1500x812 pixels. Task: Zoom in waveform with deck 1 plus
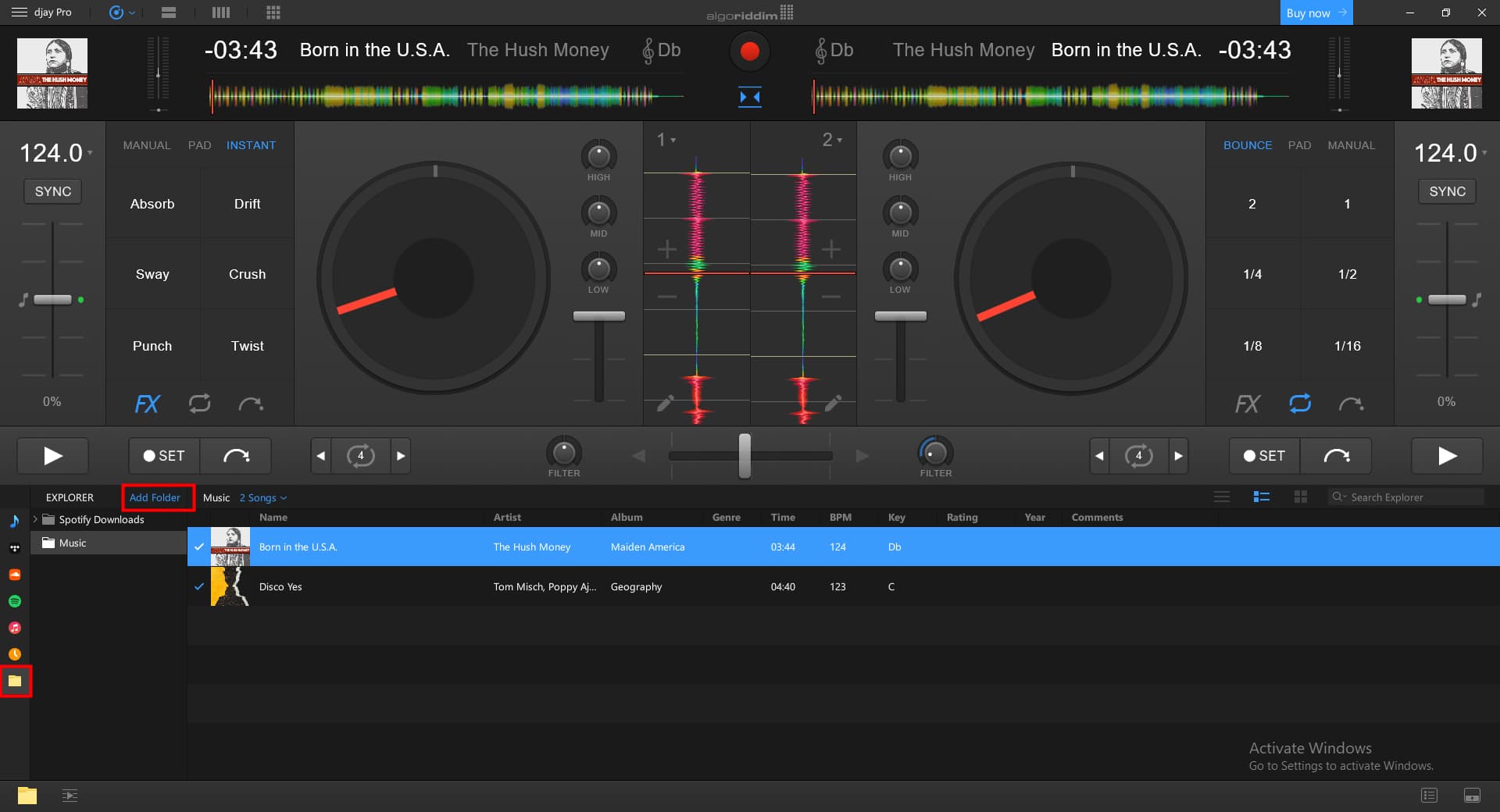[x=666, y=250]
